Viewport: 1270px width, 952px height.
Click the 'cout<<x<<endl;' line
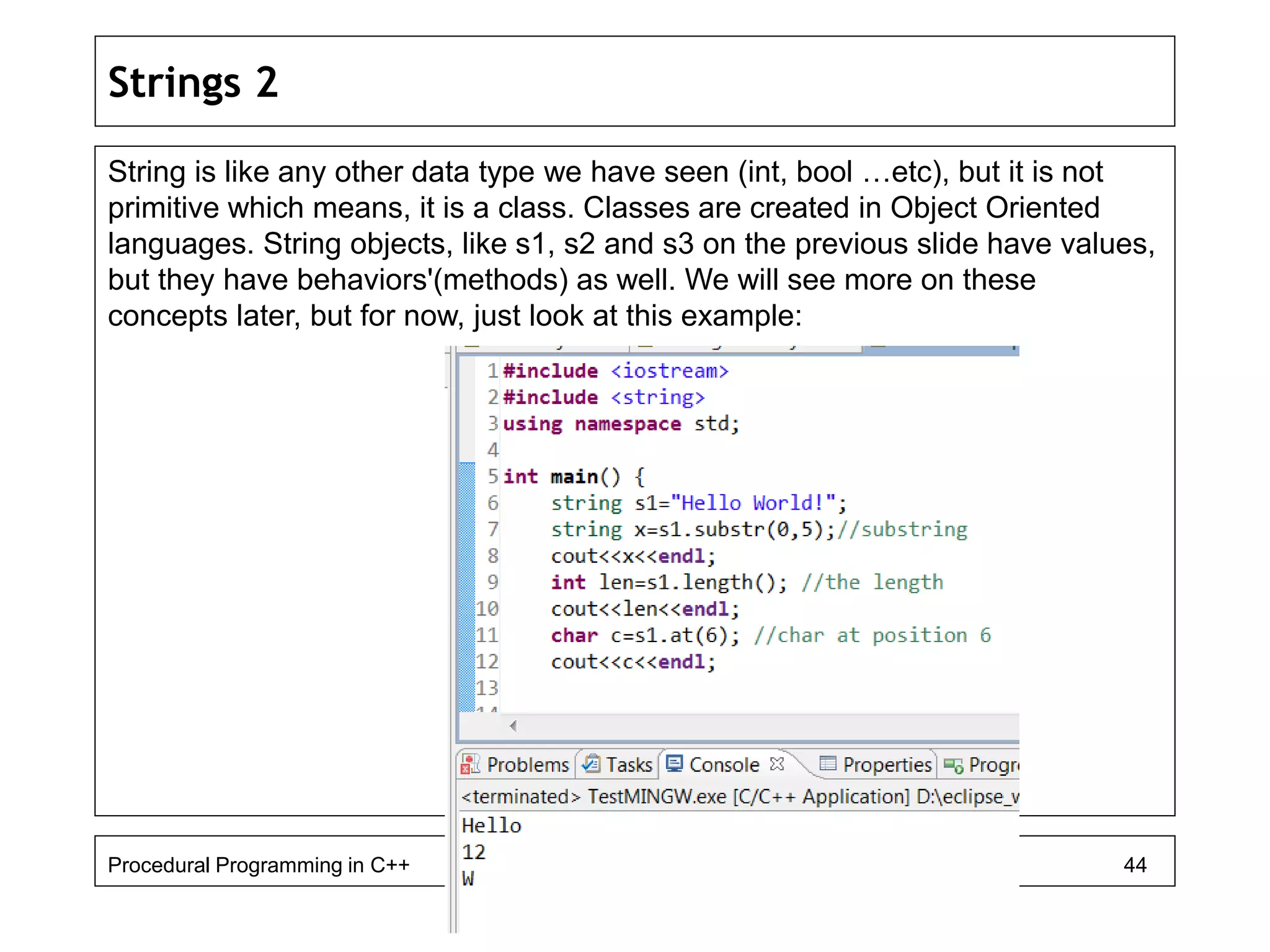[x=633, y=556]
